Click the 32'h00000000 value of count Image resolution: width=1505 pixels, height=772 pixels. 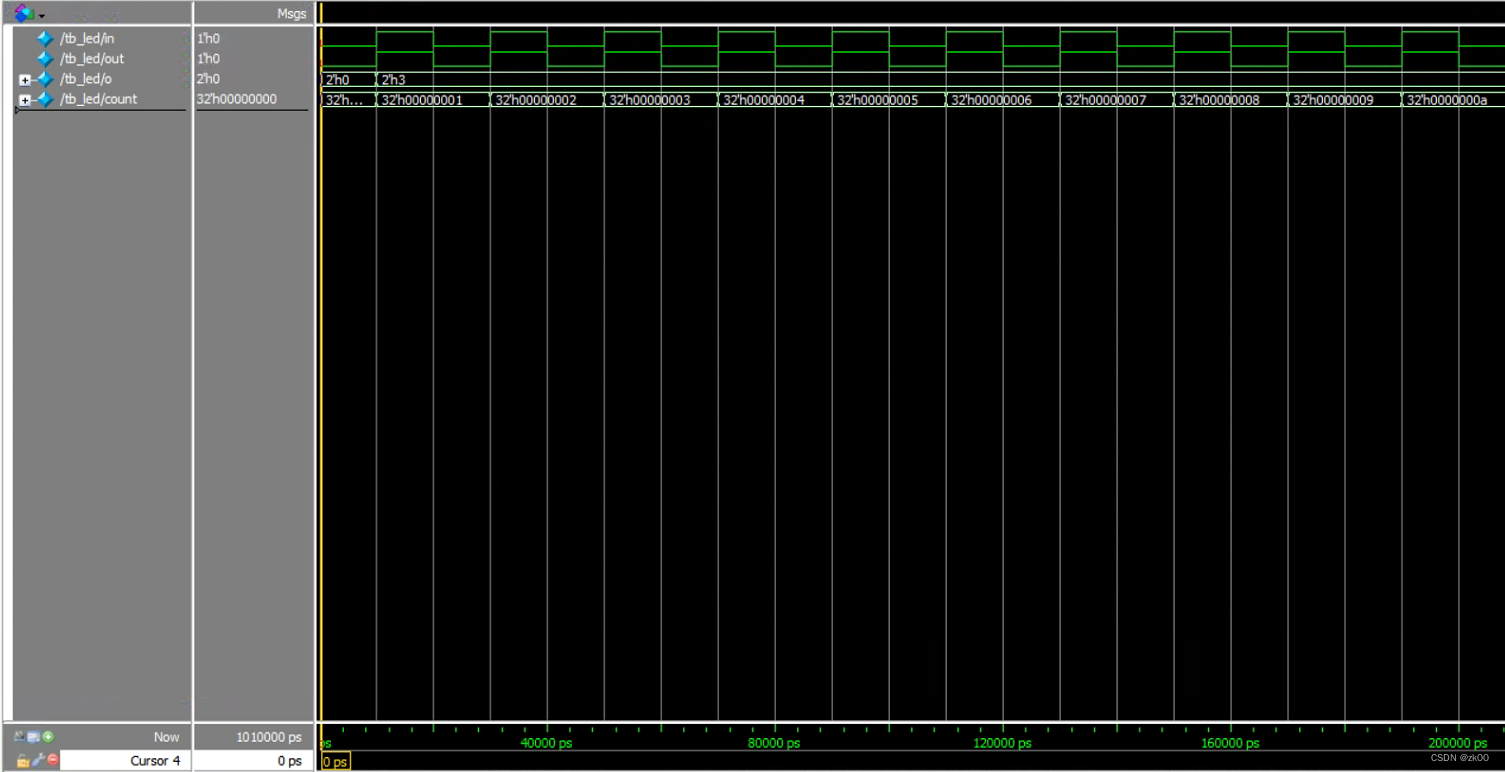pos(237,99)
